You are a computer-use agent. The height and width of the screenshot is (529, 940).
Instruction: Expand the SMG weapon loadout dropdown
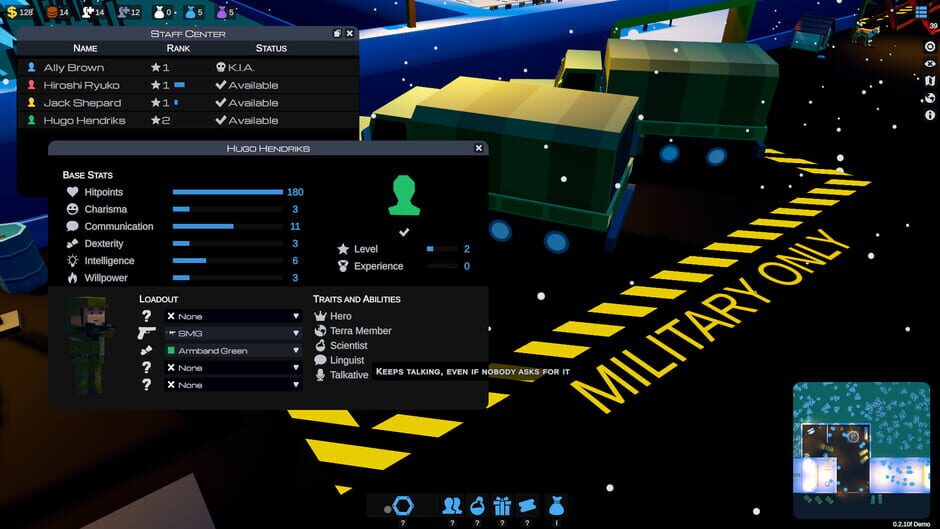click(233, 333)
